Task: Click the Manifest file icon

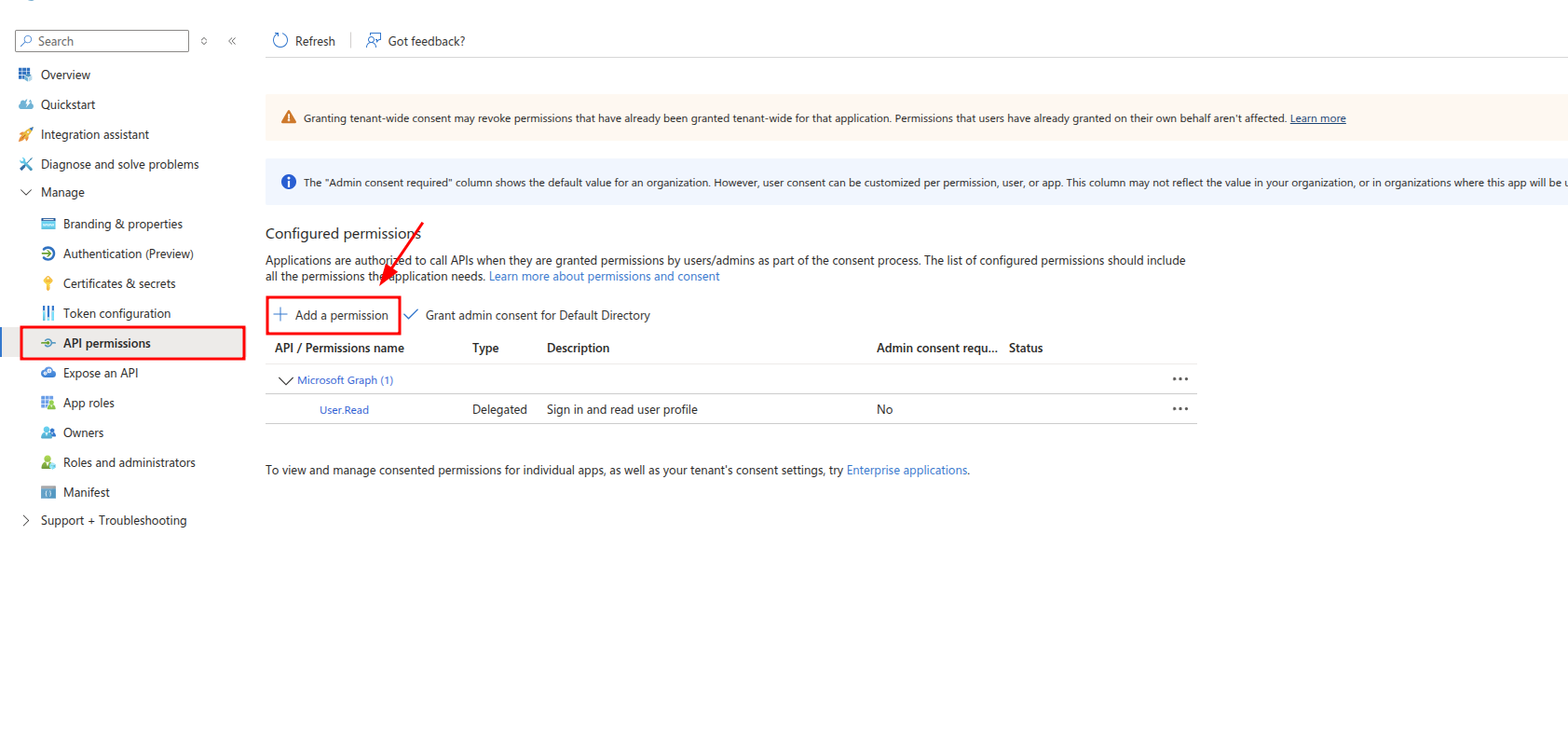Action: point(48,492)
